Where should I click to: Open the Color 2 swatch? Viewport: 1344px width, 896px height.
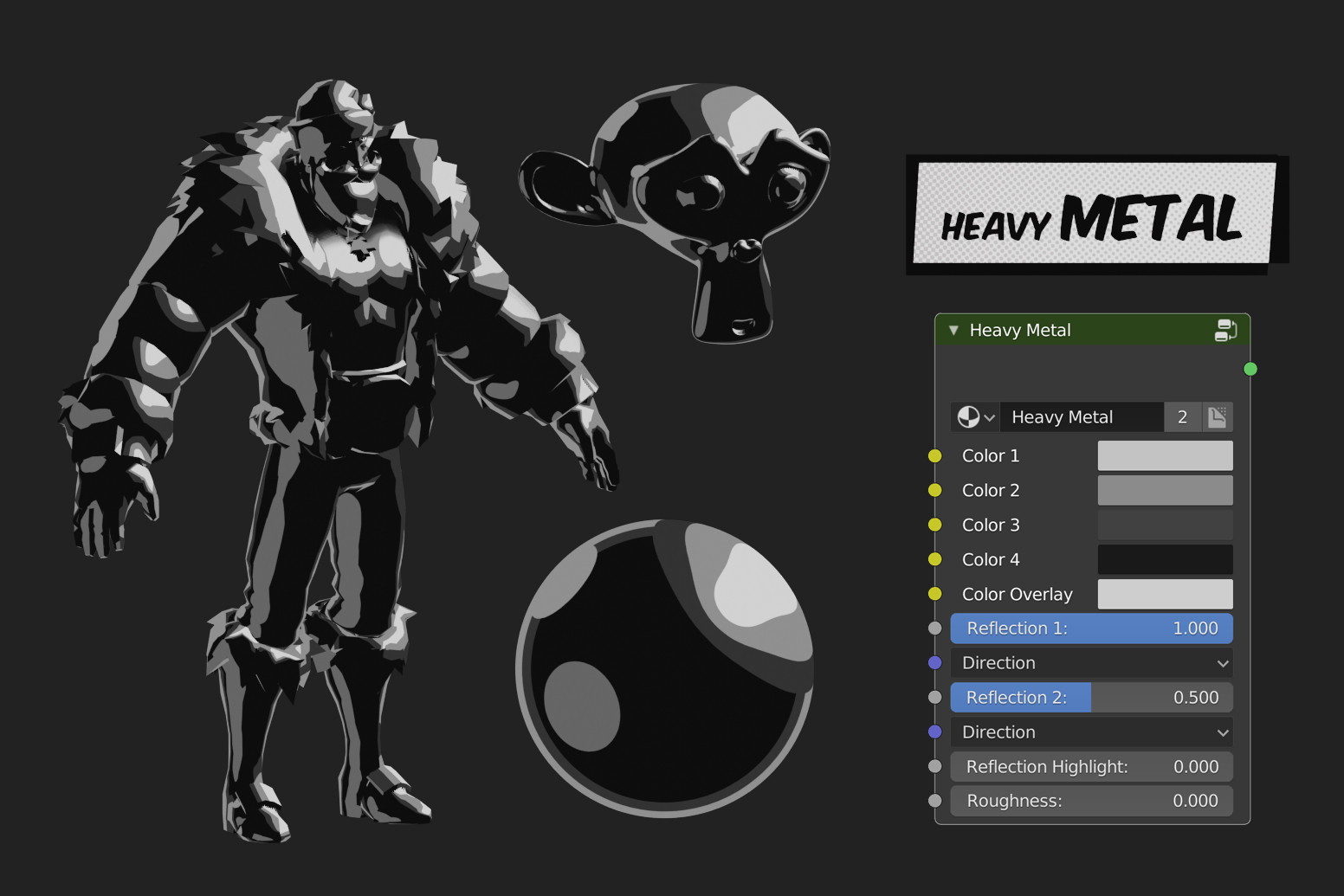pyautogui.click(x=1165, y=490)
